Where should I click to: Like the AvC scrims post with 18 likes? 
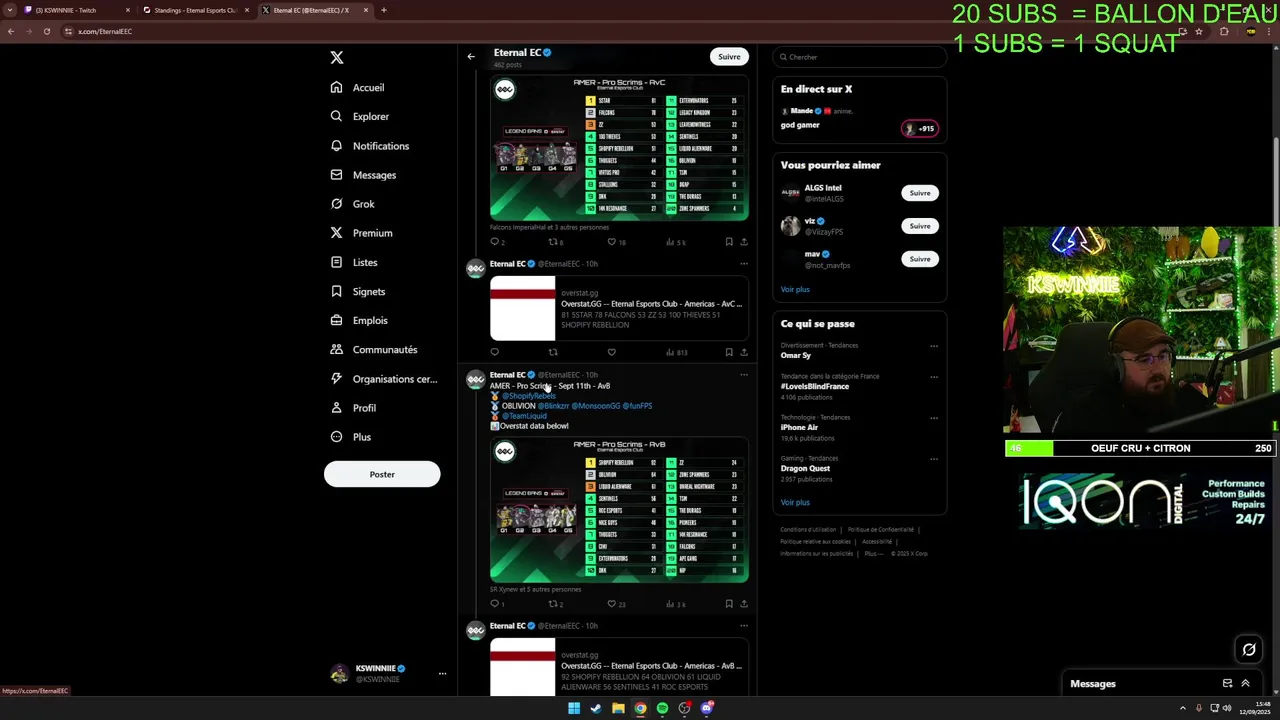coord(612,242)
